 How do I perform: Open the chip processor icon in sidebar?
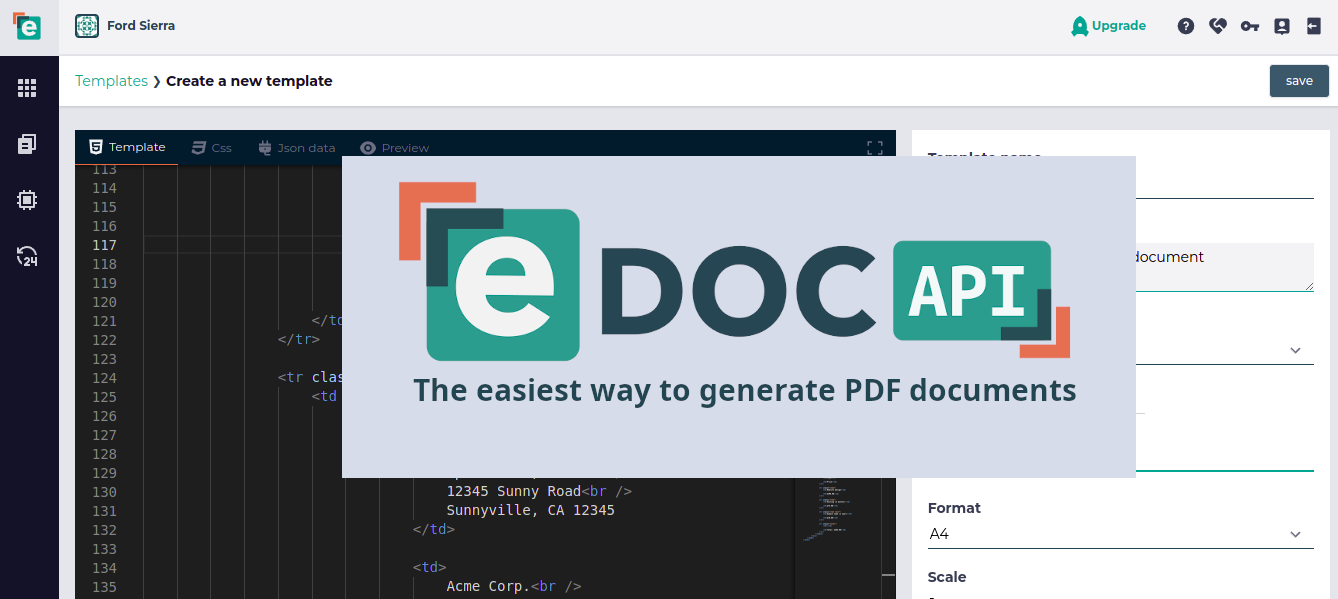tap(27, 200)
